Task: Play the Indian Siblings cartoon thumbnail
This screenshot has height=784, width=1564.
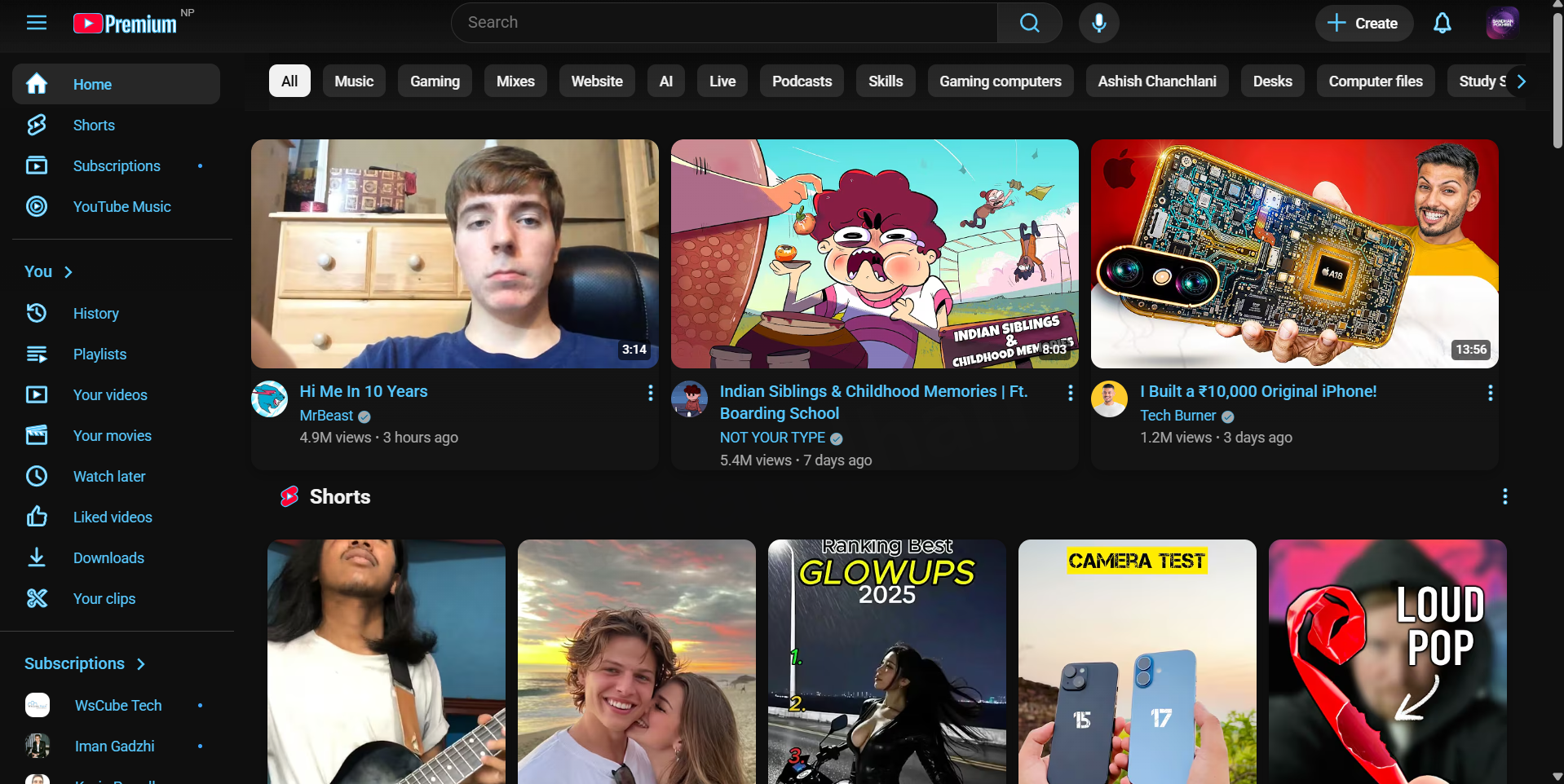Action: pos(875,253)
